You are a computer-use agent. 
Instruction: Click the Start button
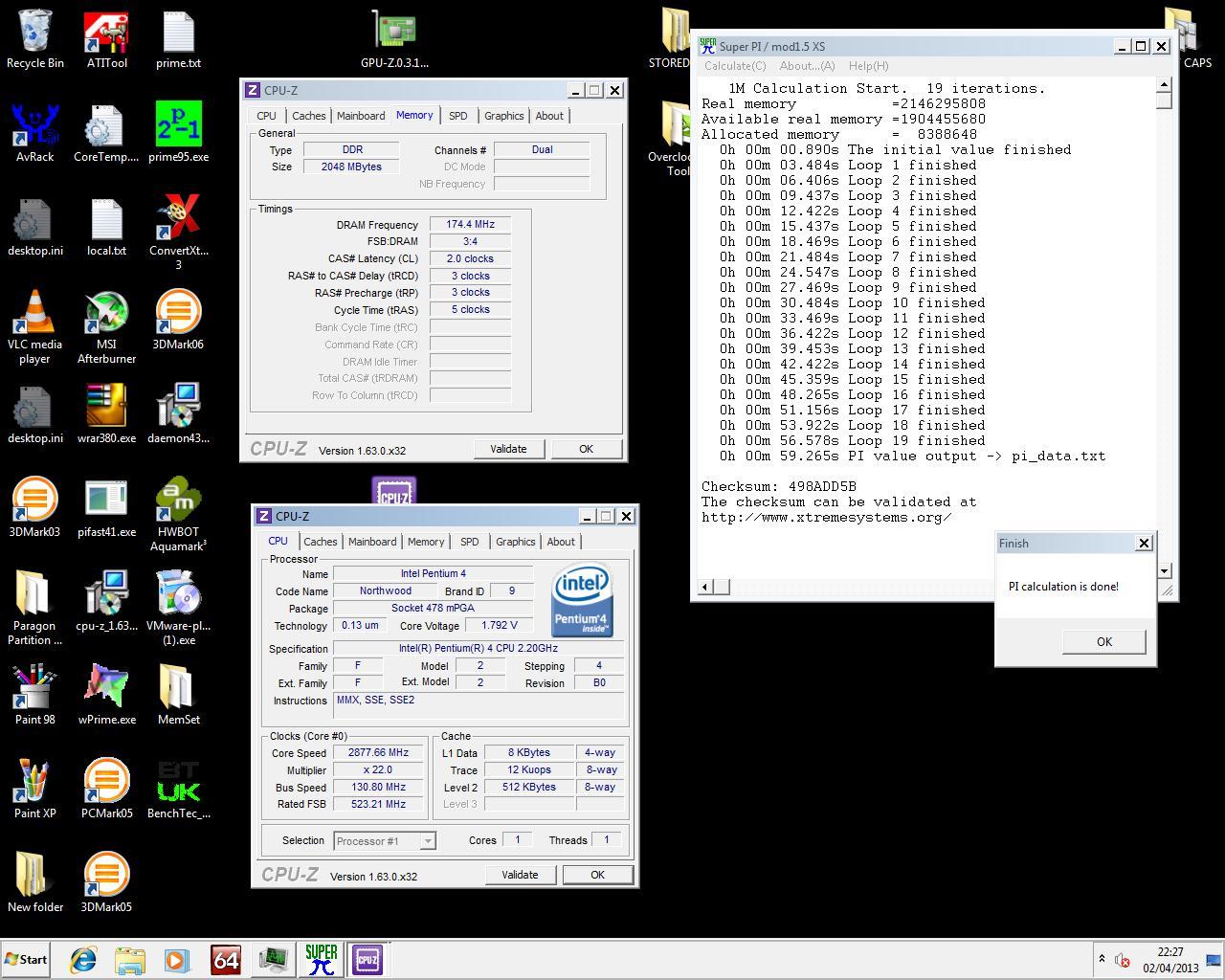click(x=26, y=959)
